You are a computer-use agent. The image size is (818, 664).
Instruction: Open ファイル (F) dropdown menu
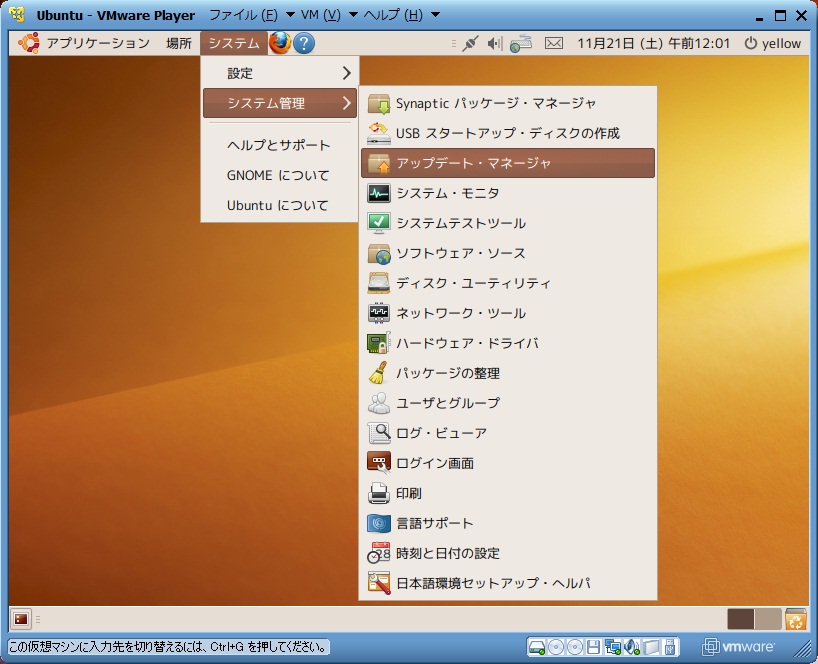(x=251, y=15)
